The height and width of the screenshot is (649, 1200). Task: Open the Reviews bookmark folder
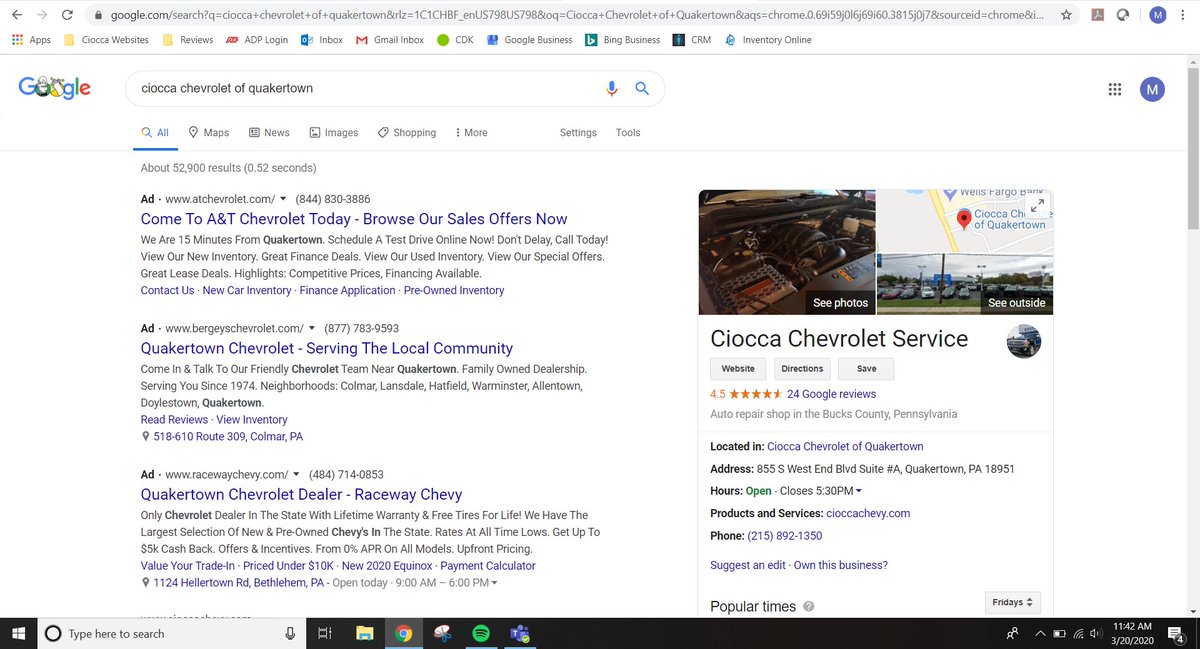[188, 40]
